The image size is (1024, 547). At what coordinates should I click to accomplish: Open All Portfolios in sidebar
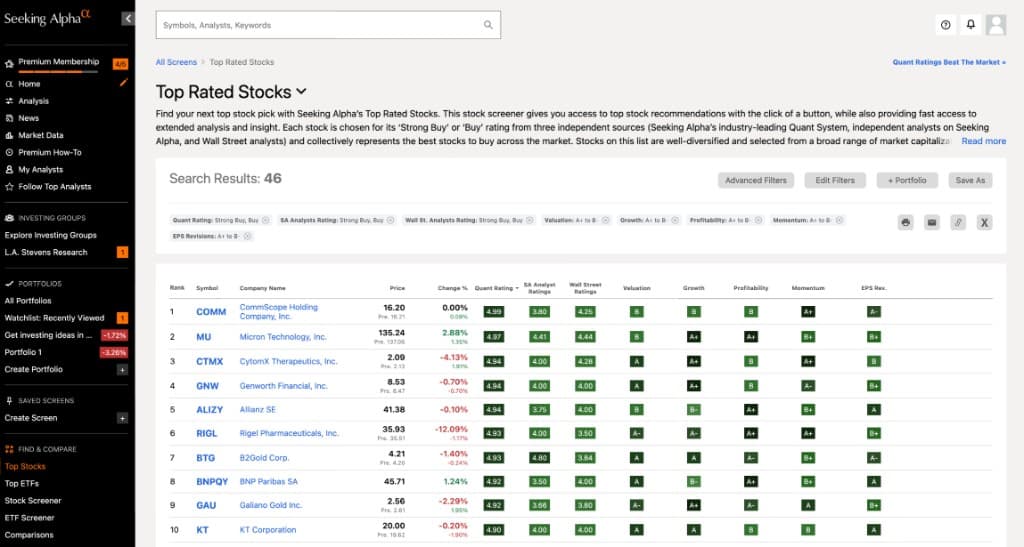point(27,301)
